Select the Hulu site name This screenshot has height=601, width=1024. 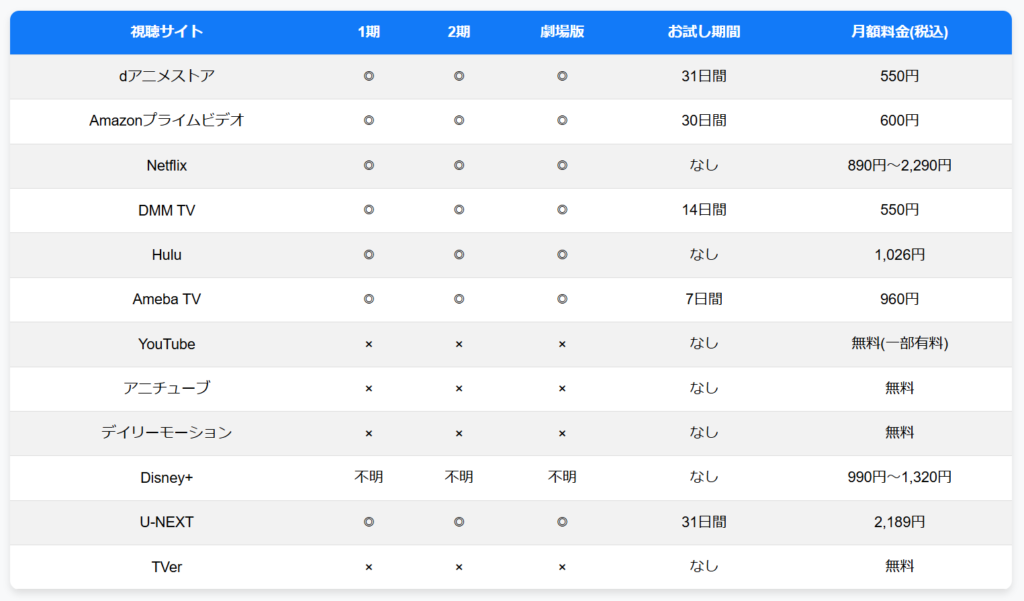pyautogui.click(x=167, y=254)
